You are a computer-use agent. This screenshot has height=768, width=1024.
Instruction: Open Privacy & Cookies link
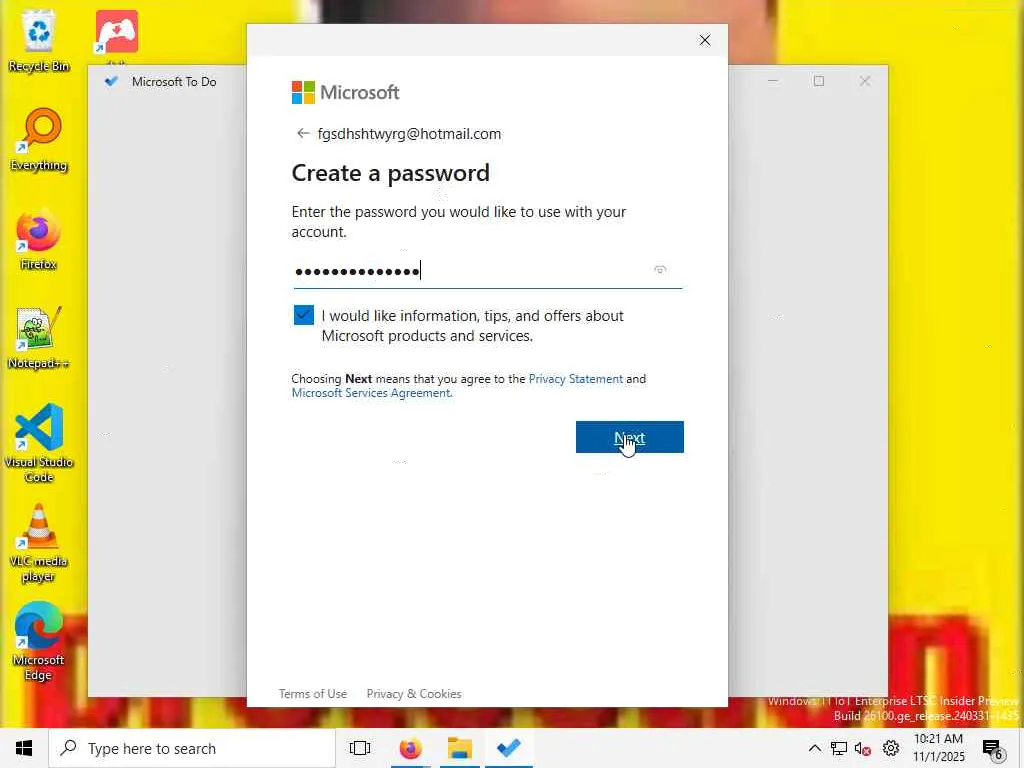414,694
